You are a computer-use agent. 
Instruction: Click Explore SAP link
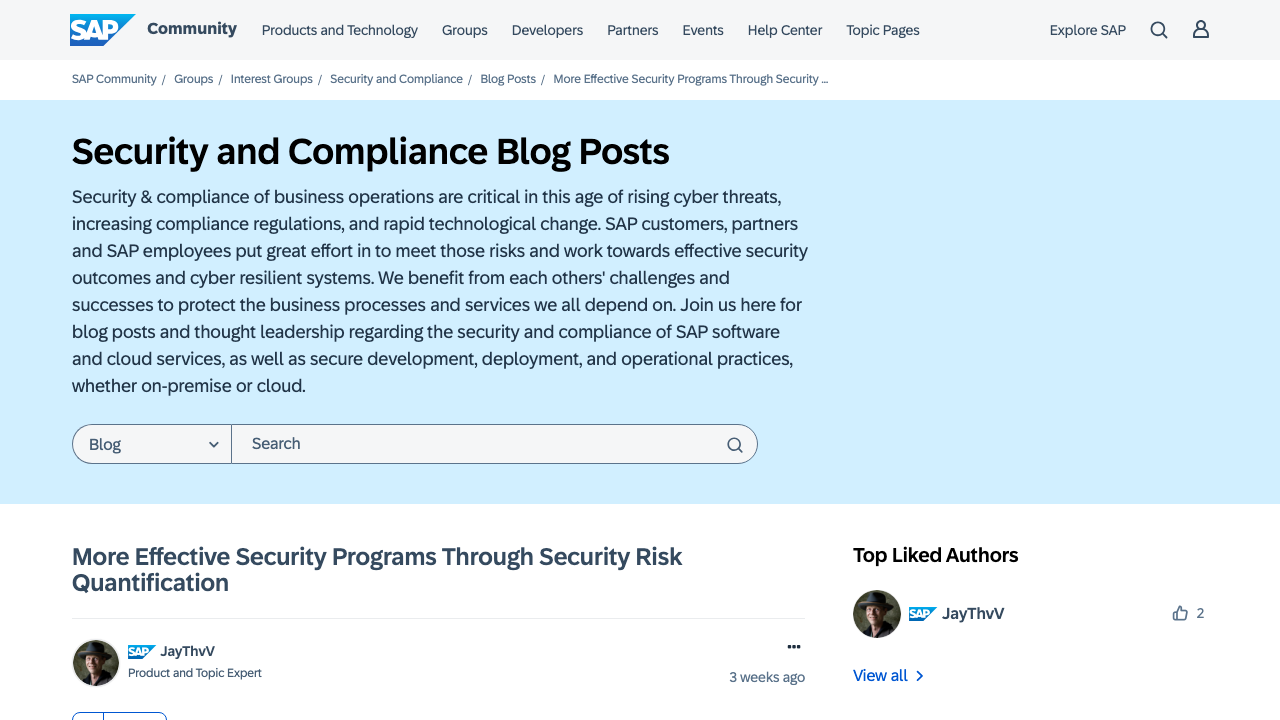tap(1088, 30)
